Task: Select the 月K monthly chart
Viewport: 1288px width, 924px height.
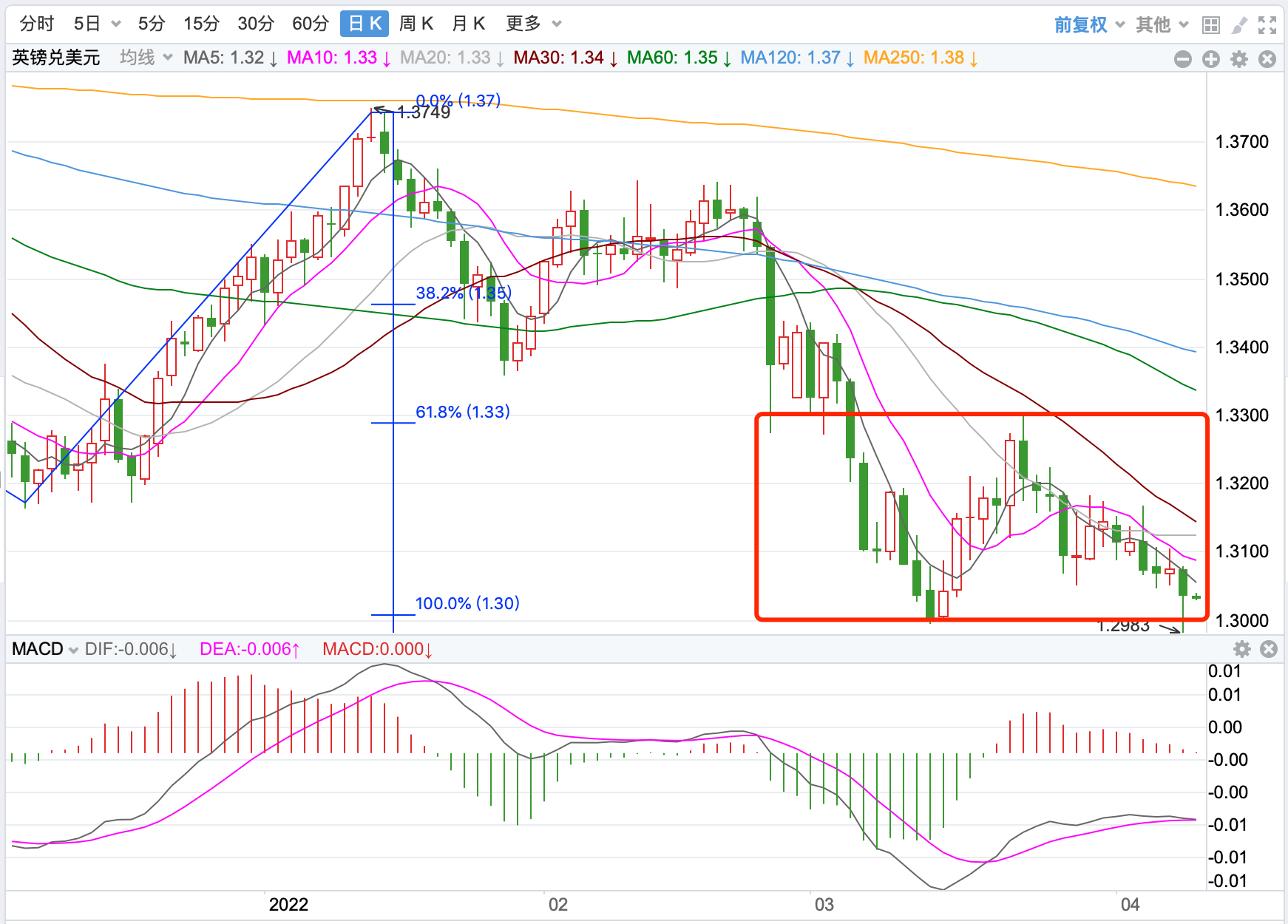Action: point(468,24)
